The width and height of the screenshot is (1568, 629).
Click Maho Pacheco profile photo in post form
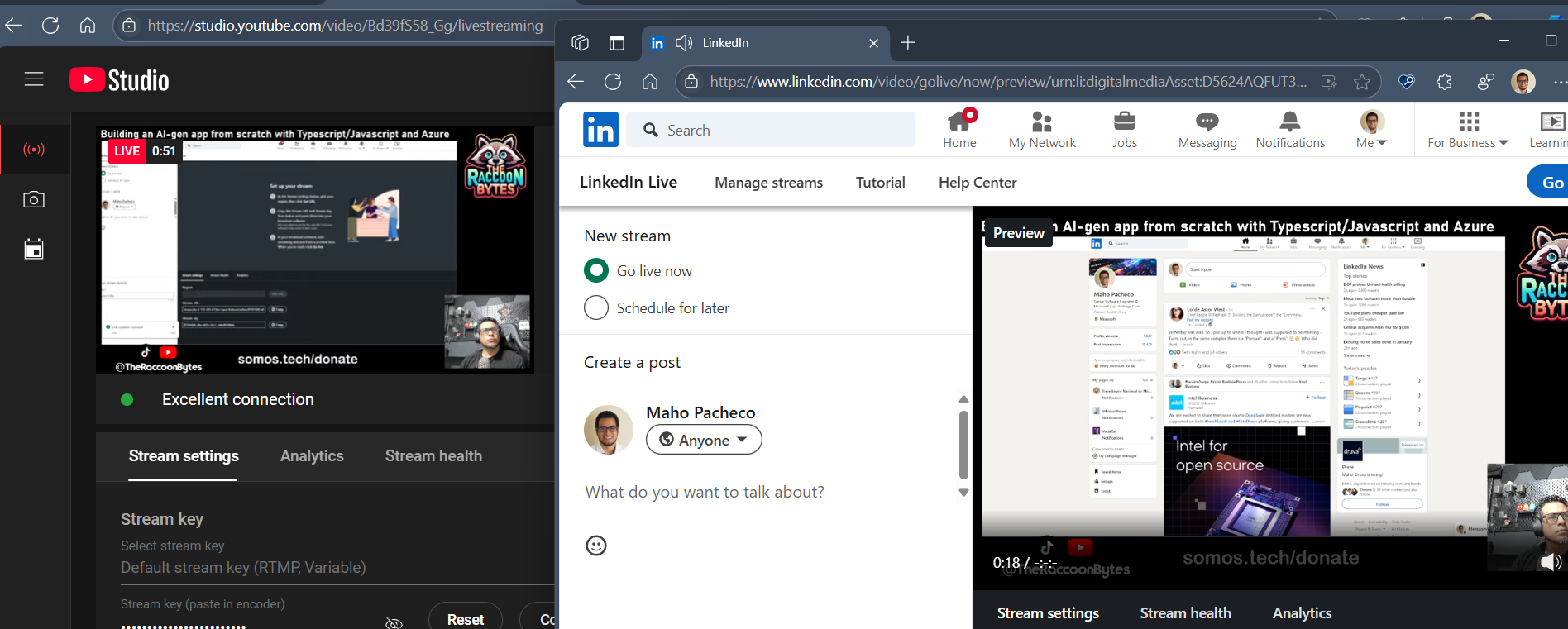pos(609,430)
